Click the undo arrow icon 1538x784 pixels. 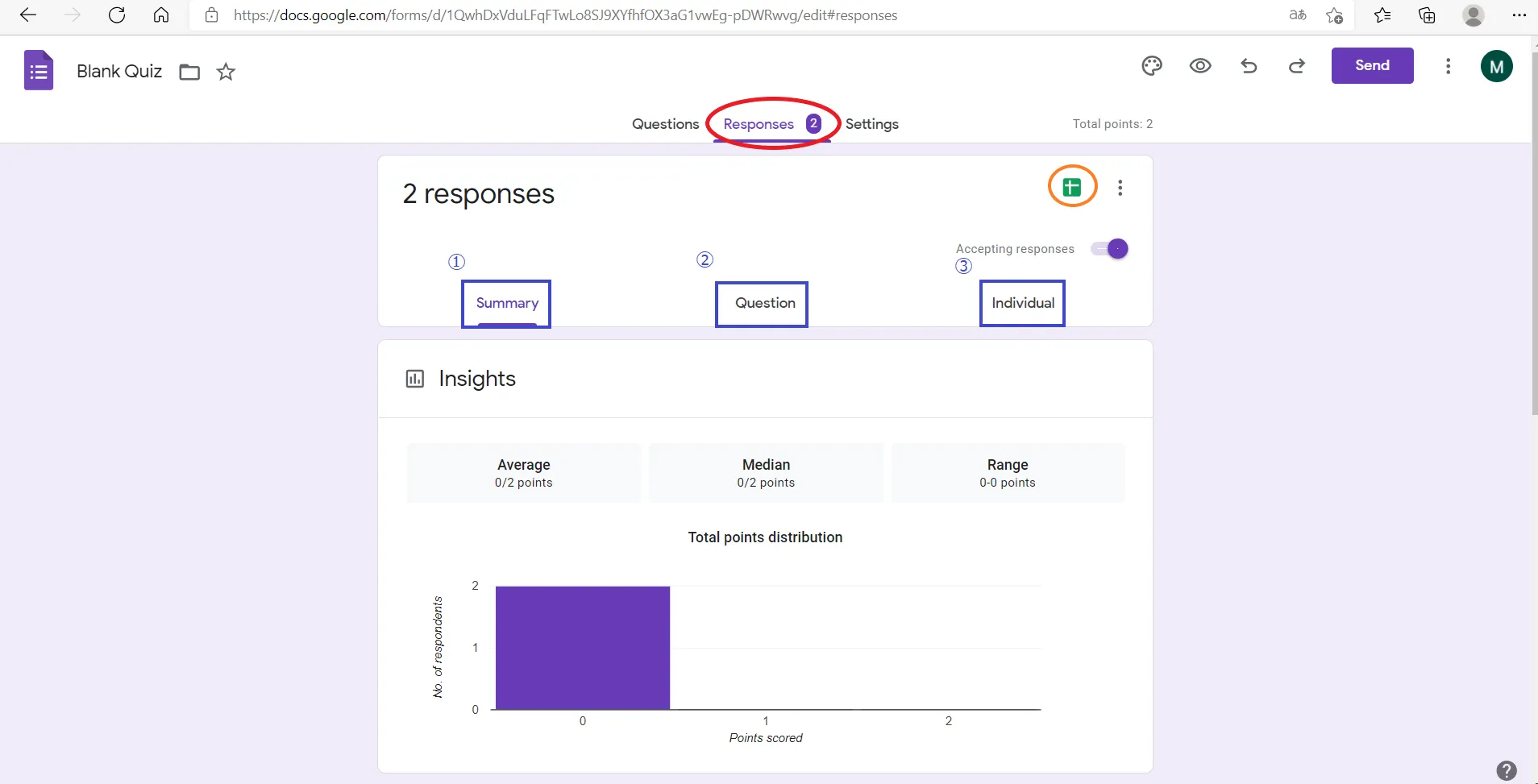[x=1249, y=66]
